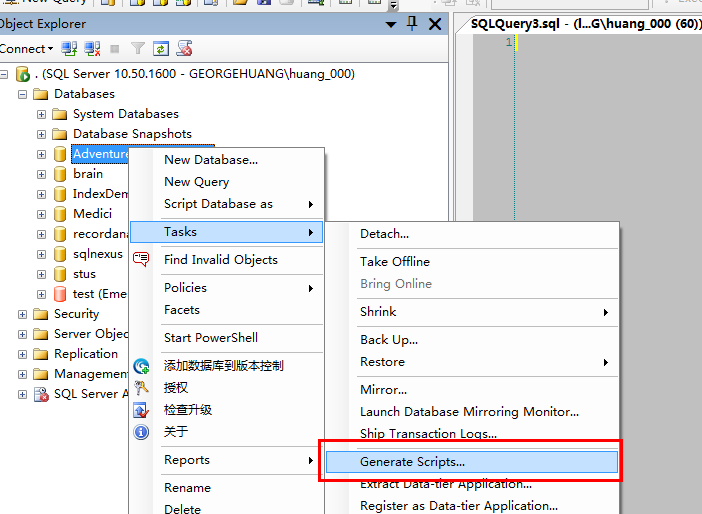Click the Find Invalid Objects icon
This screenshot has height=514, width=702.
[x=142, y=260]
